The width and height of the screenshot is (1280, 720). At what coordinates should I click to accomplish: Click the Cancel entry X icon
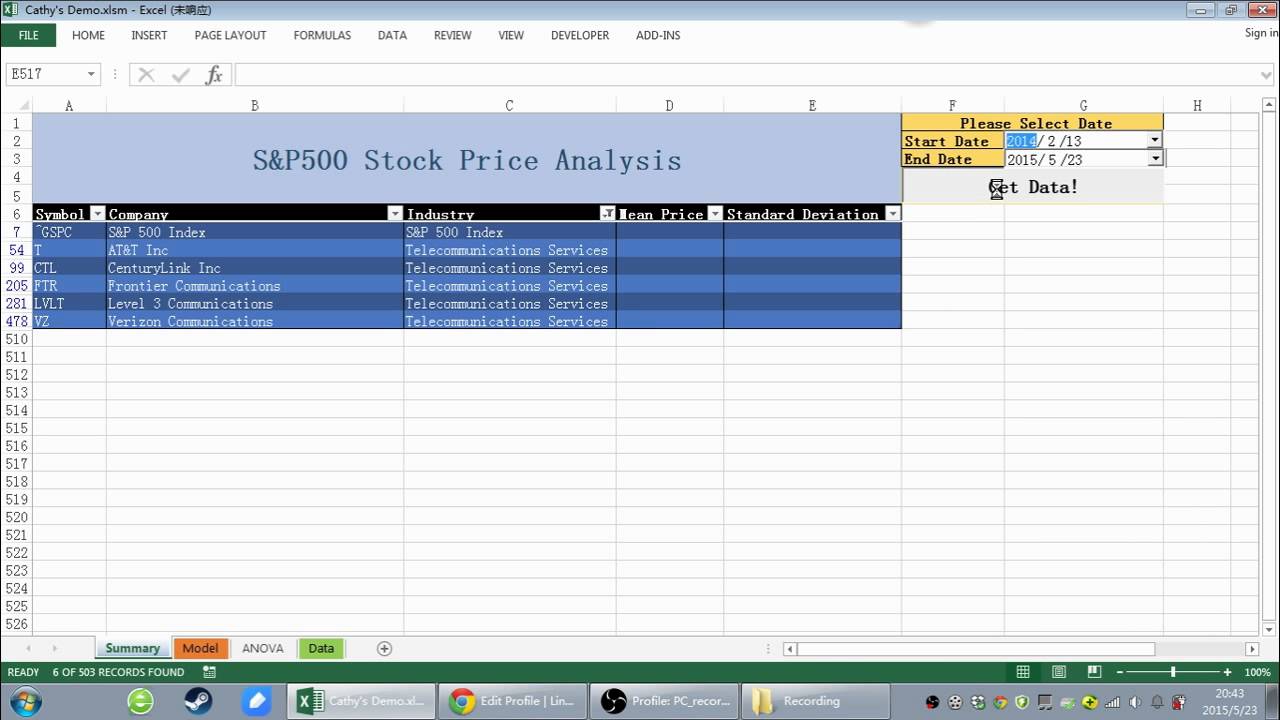146,75
